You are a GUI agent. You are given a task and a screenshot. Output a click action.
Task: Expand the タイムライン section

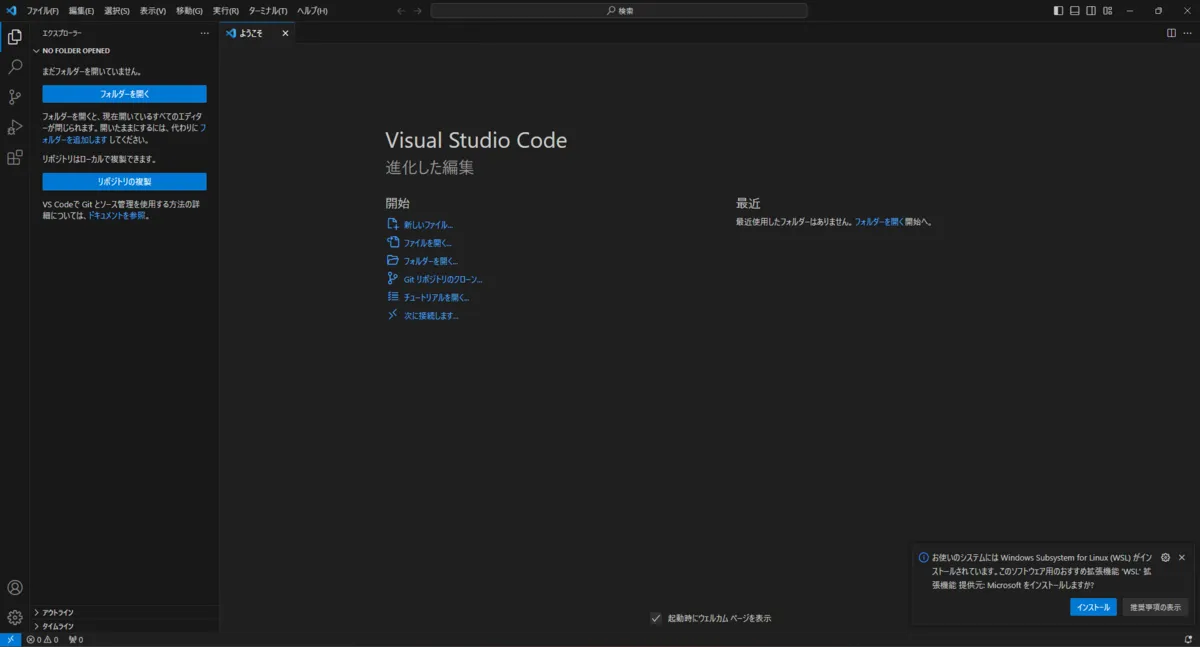[x=58, y=626]
